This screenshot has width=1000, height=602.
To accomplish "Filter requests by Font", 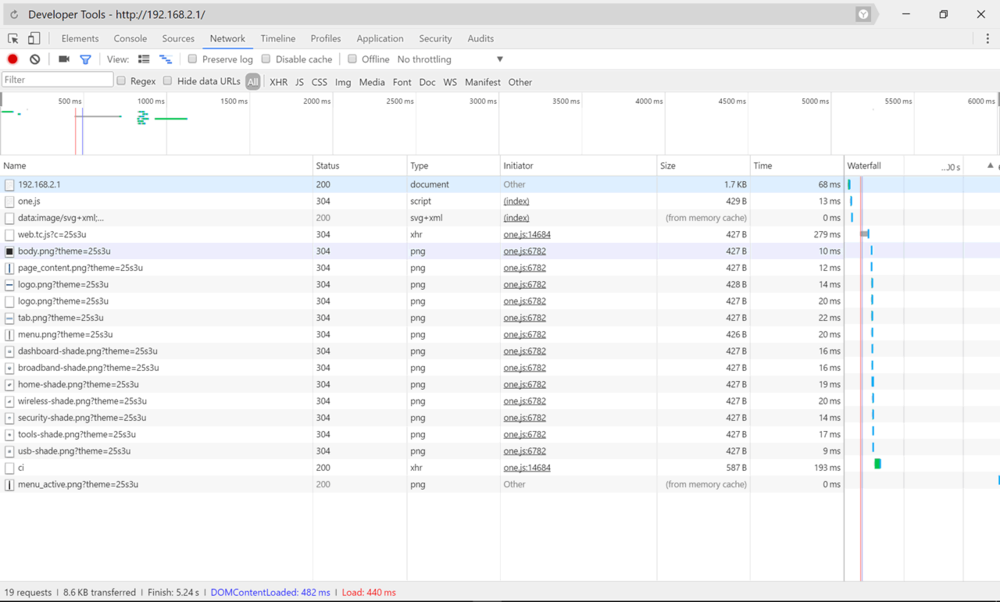I will [x=402, y=82].
